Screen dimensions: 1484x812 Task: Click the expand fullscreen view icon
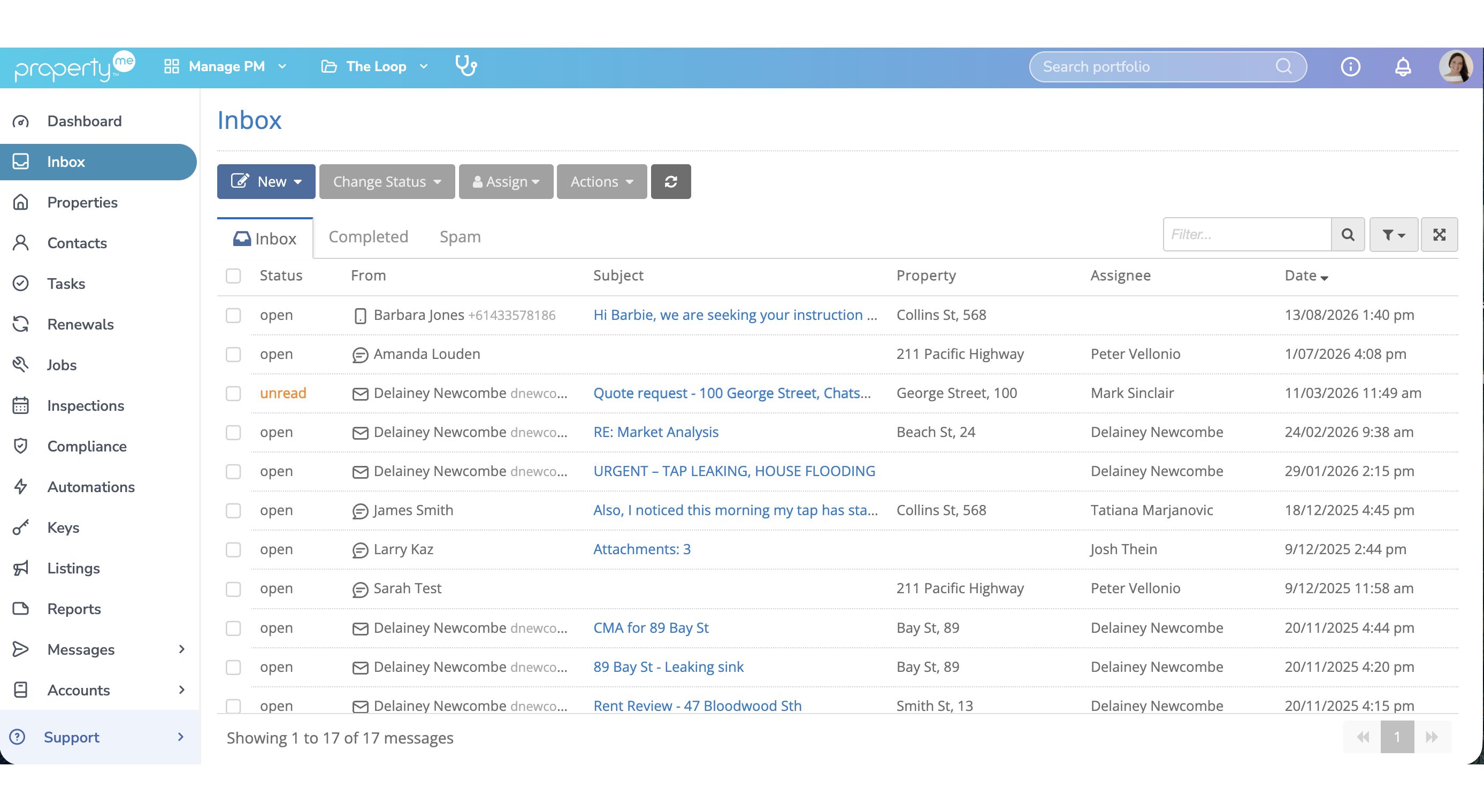[1439, 234]
